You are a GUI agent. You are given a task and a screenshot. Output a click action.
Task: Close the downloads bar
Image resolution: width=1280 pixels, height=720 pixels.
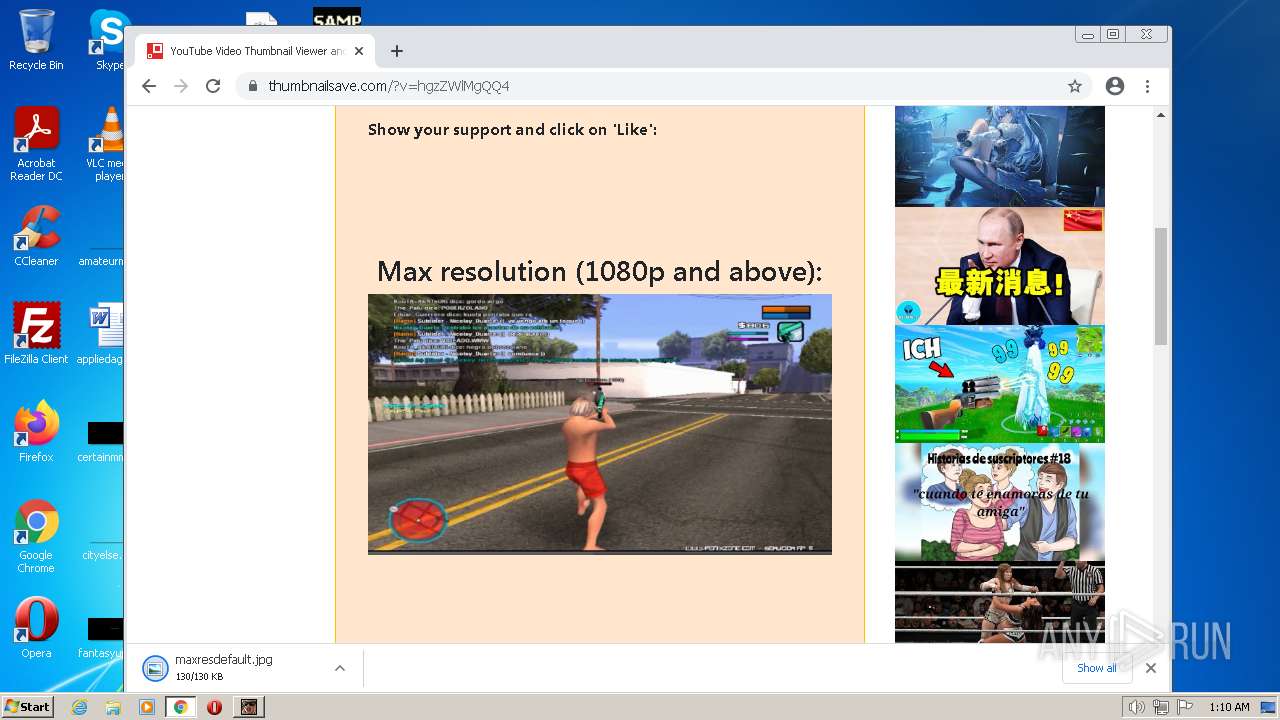(x=1151, y=668)
